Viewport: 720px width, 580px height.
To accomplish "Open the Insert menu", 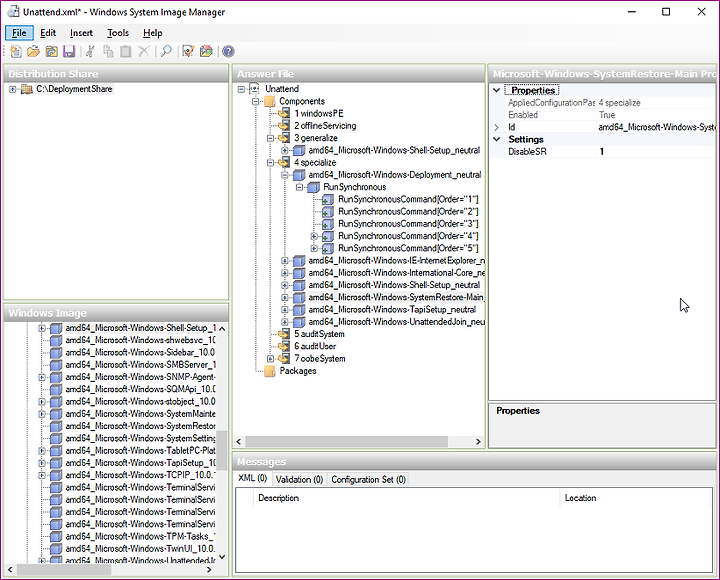I will coord(81,33).
